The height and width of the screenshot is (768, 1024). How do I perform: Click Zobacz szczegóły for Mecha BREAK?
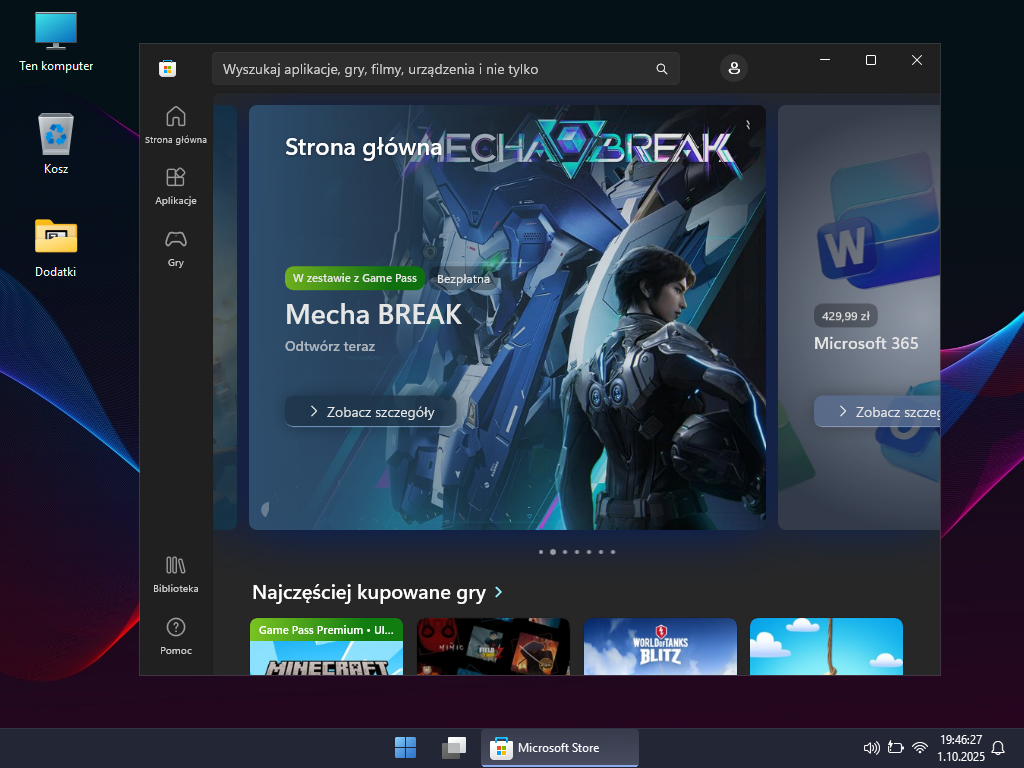click(x=371, y=411)
